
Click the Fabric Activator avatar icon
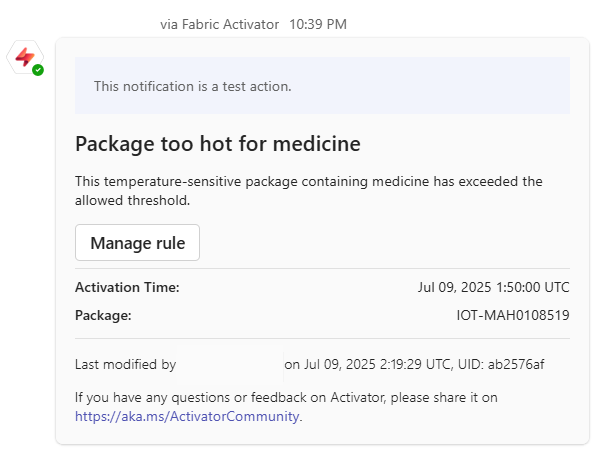pyautogui.click(x=25, y=57)
